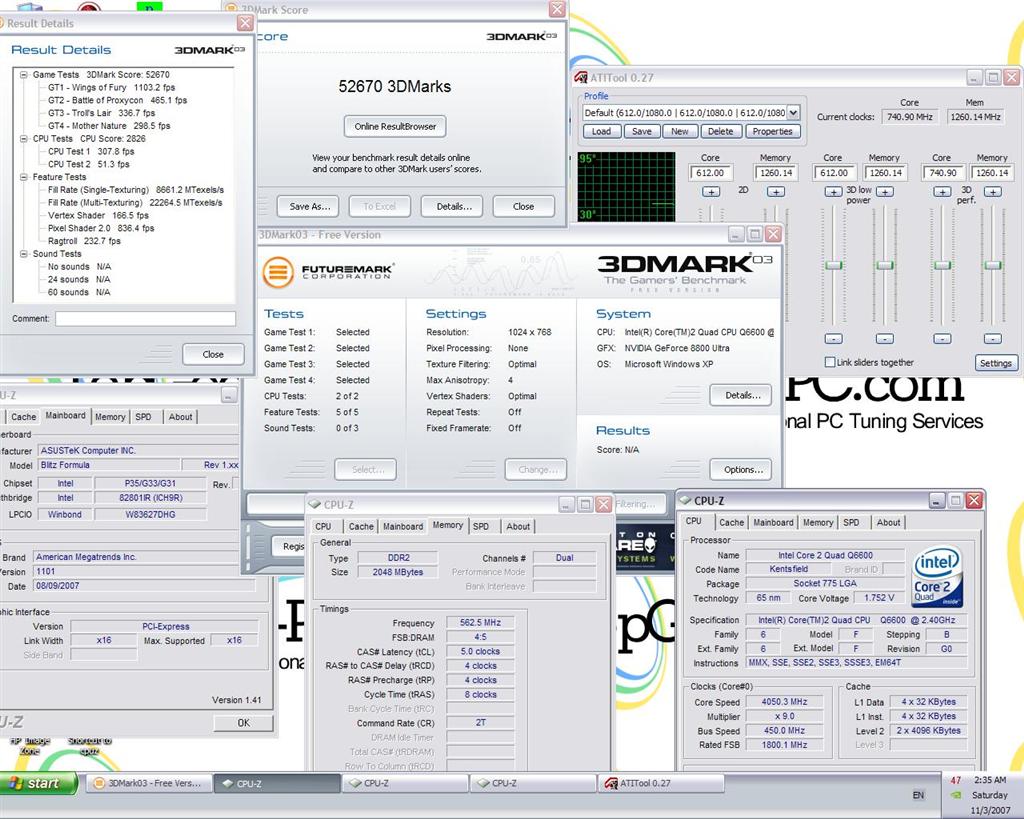Click middle CPU-Z title bar icon
Image resolution: width=1024 pixels, height=819 pixels.
point(315,504)
